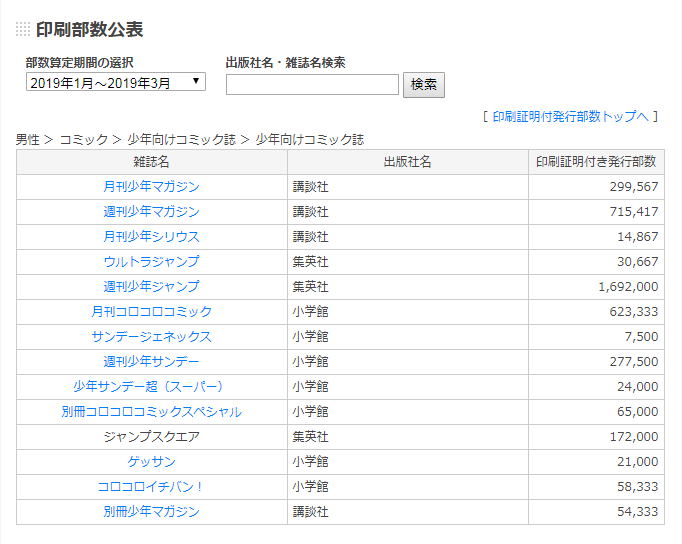Click the 雑誌名 column header

click(151, 162)
